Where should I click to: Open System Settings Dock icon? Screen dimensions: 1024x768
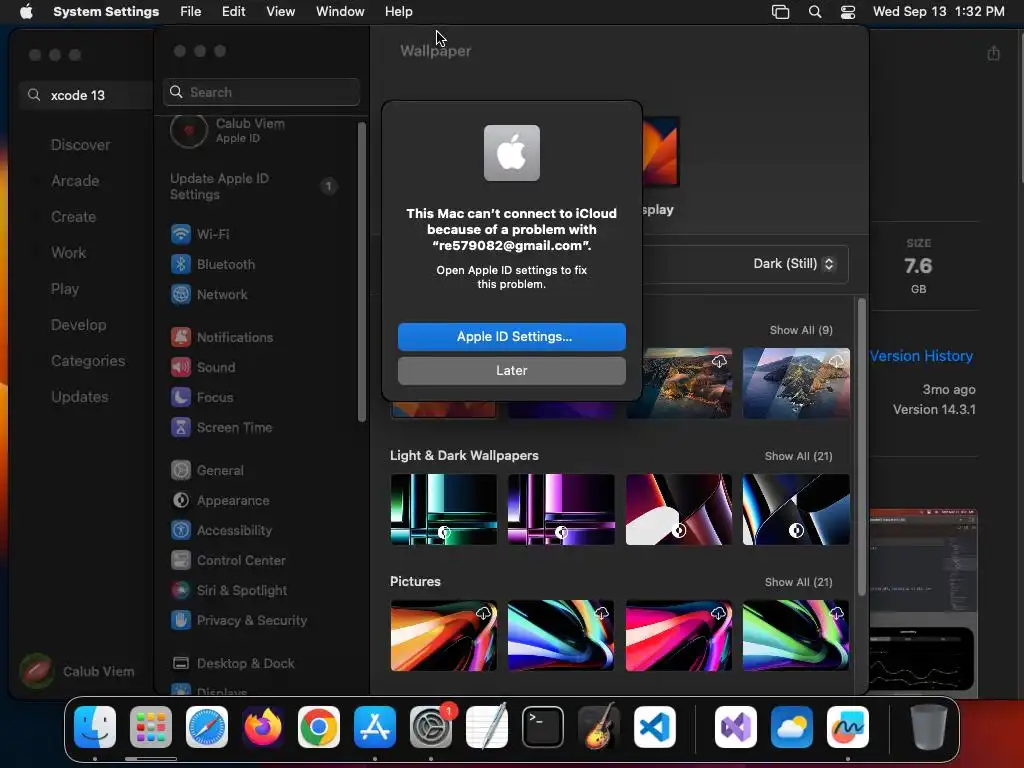[431, 727]
